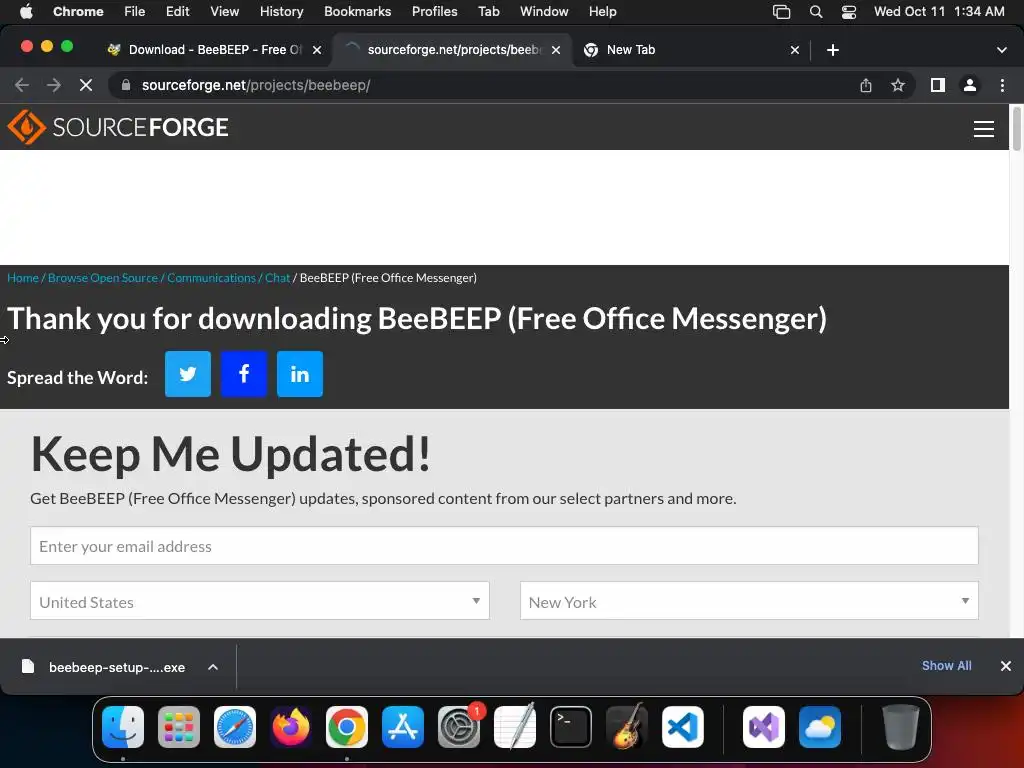Open the Chrome share icon
Screen dimensions: 1024x768
(x=866, y=85)
